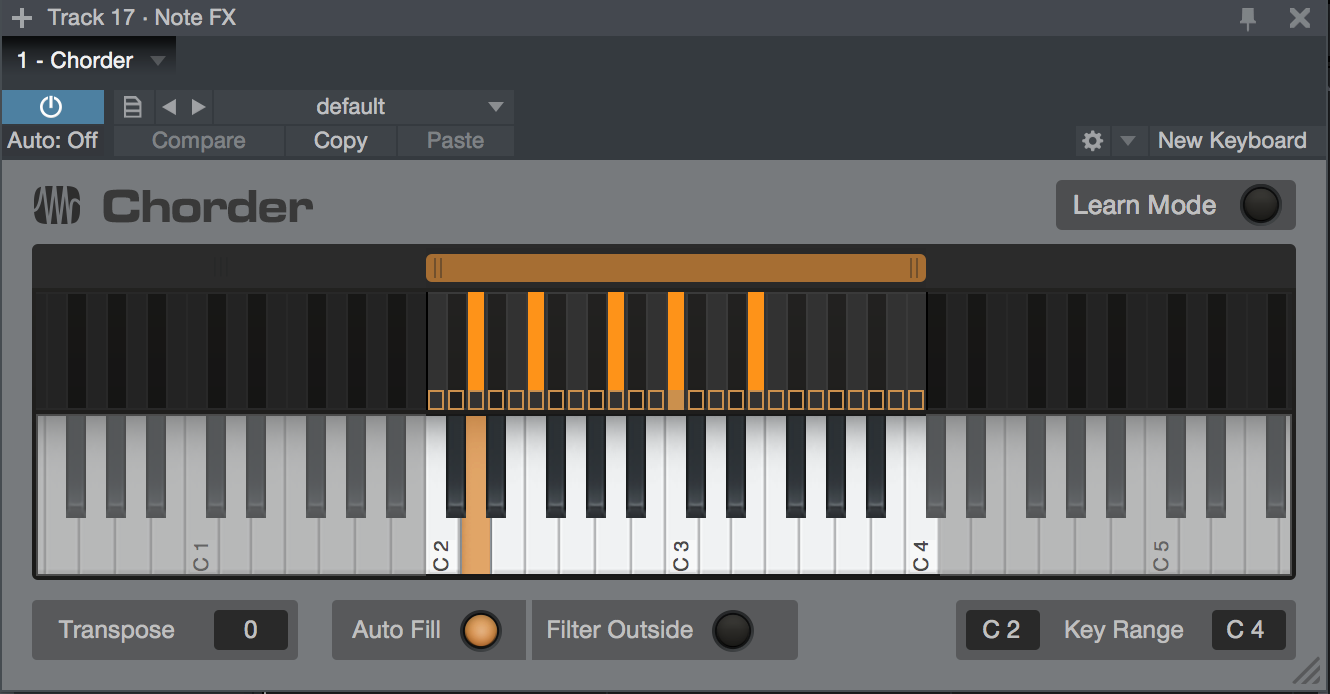Close the Note FX window
This screenshot has height=694, width=1330.
pyautogui.click(x=1300, y=18)
